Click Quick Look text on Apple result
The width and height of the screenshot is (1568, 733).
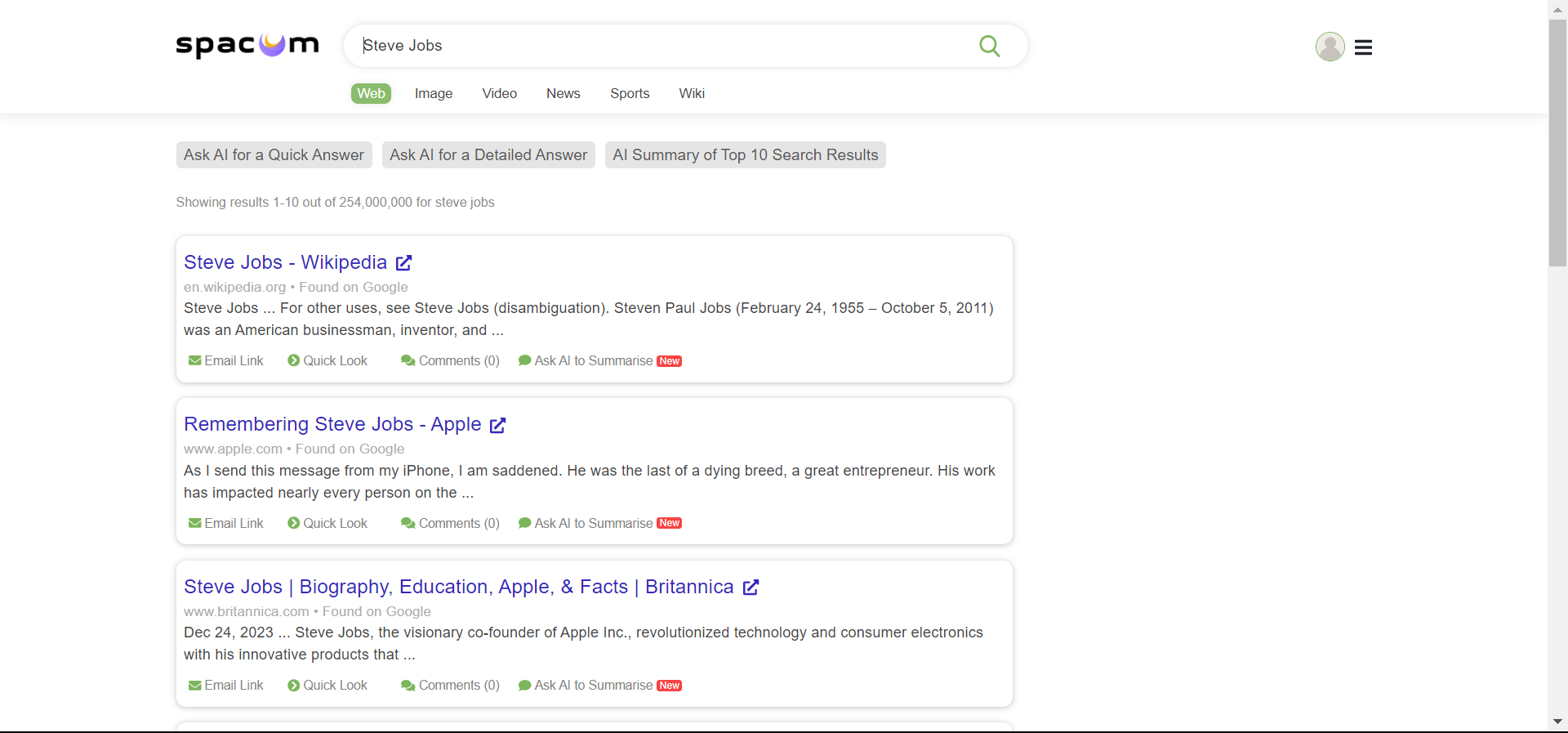[x=336, y=523]
